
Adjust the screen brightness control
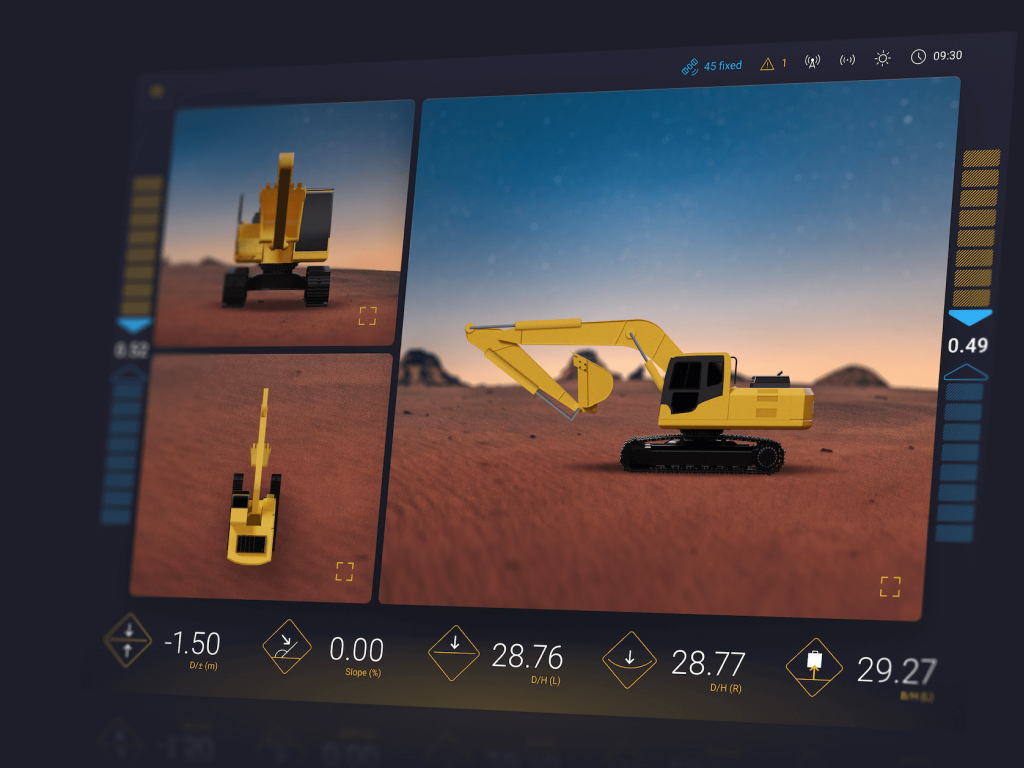(x=882, y=58)
